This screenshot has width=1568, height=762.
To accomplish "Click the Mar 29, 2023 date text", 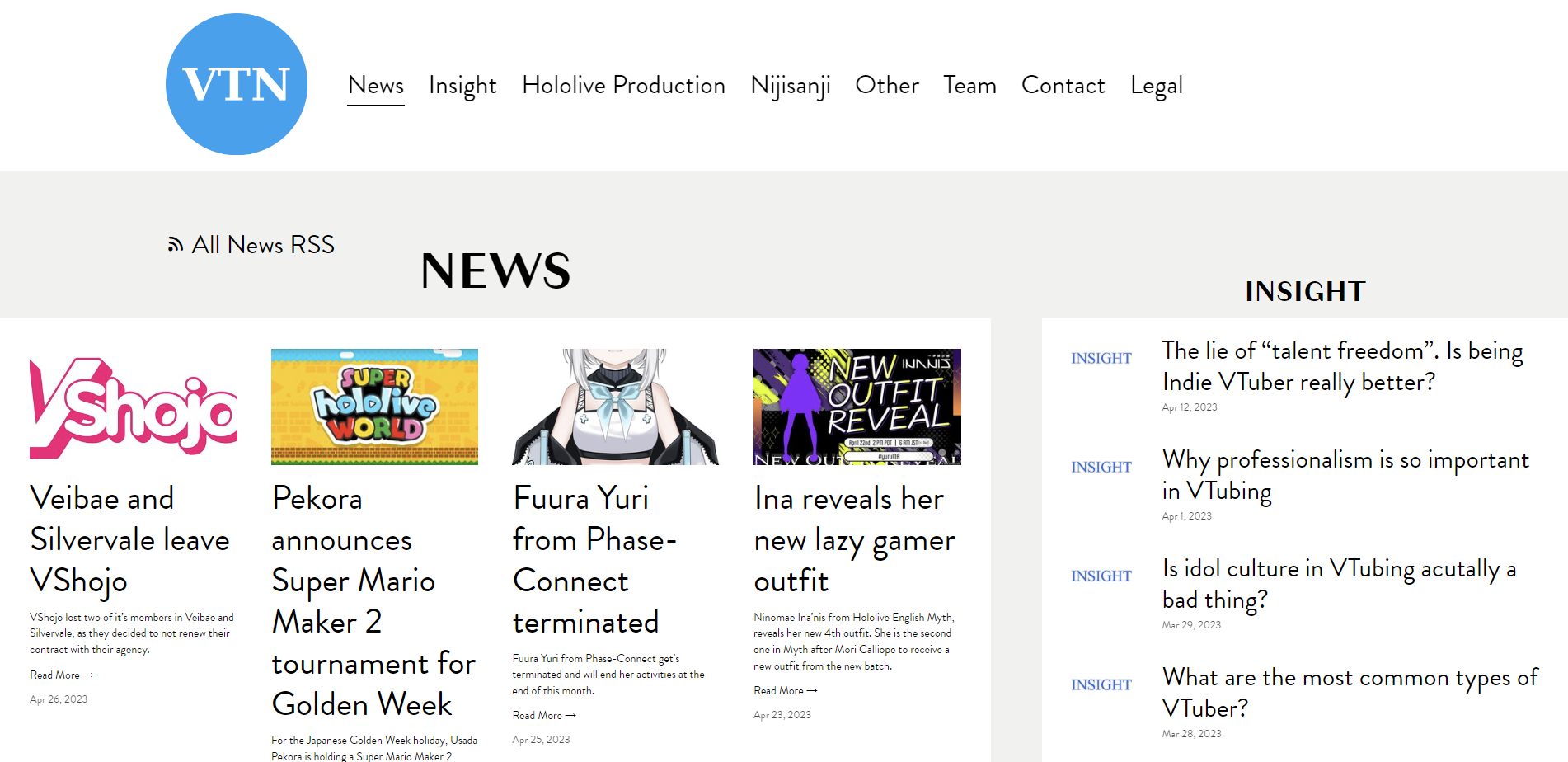I will point(1191,625).
